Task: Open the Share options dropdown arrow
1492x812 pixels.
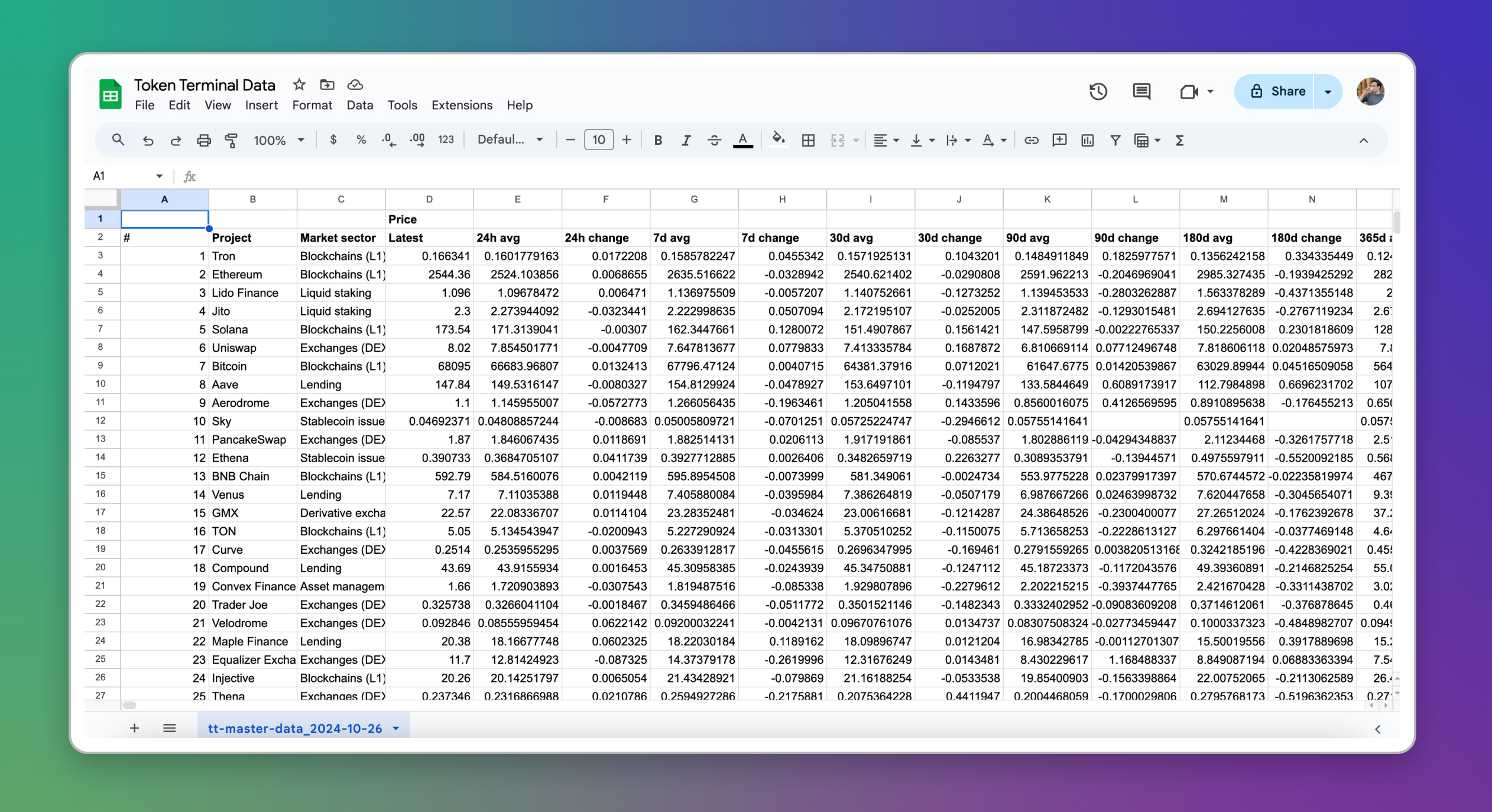Action: click(x=1328, y=92)
